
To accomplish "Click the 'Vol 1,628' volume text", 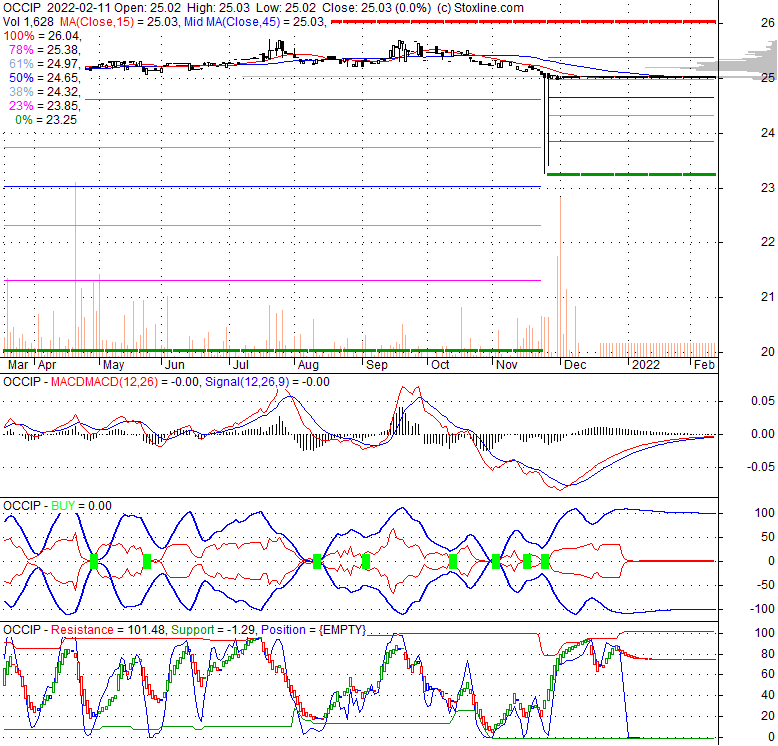I will point(28,22).
